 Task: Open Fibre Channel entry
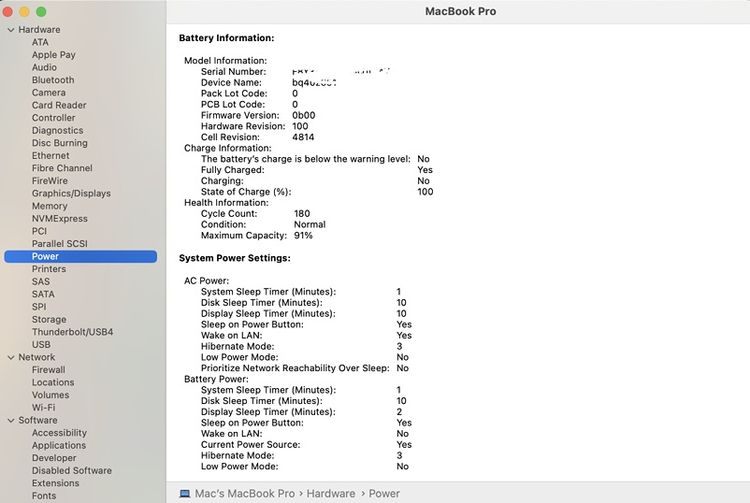(x=62, y=168)
